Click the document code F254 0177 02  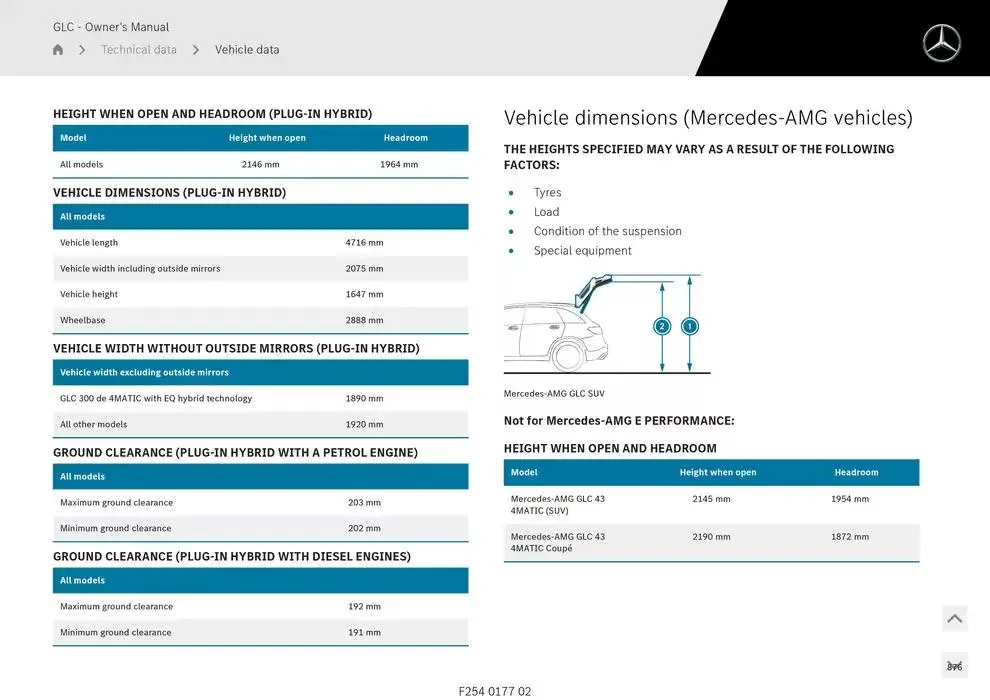[x=495, y=691]
